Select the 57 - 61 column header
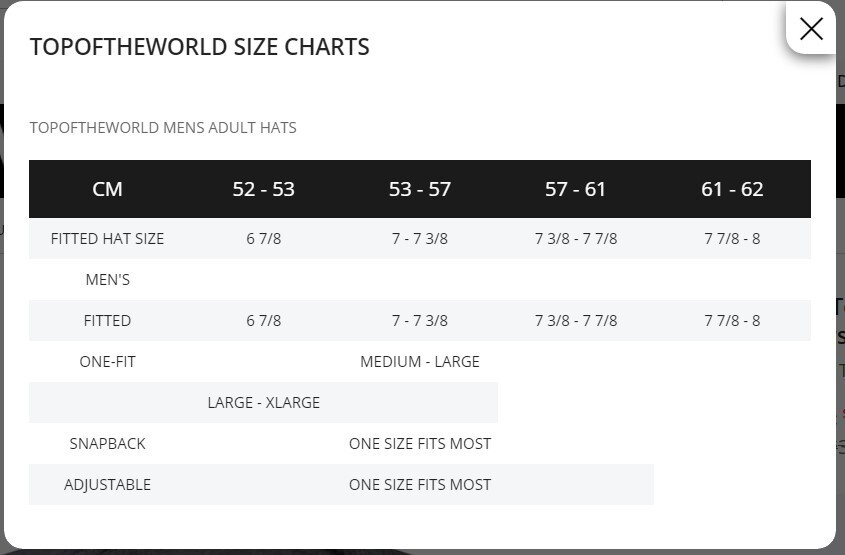This screenshot has width=845, height=555. pyautogui.click(x=576, y=189)
